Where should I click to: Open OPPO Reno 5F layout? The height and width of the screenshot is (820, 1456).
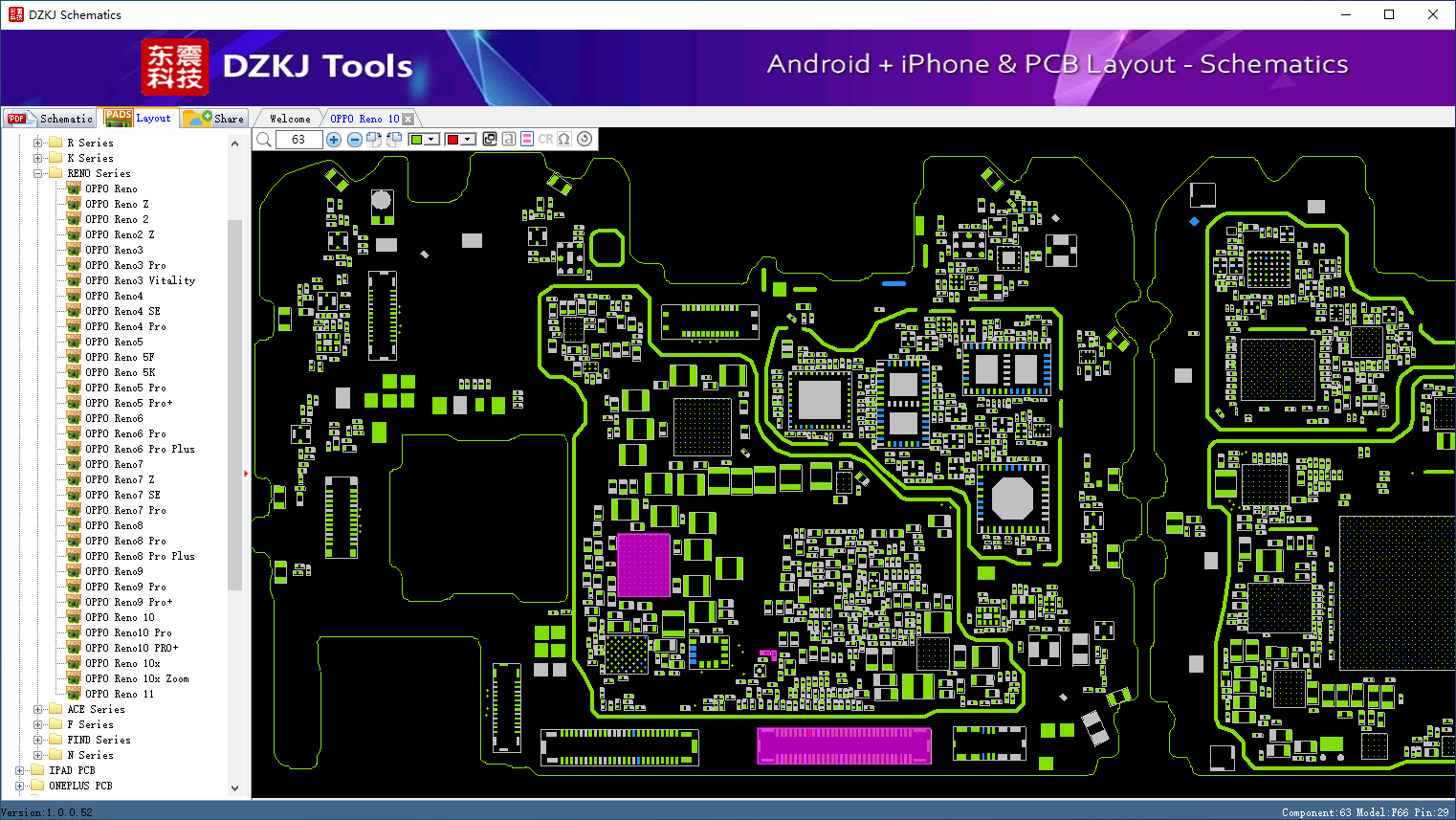click(x=120, y=357)
